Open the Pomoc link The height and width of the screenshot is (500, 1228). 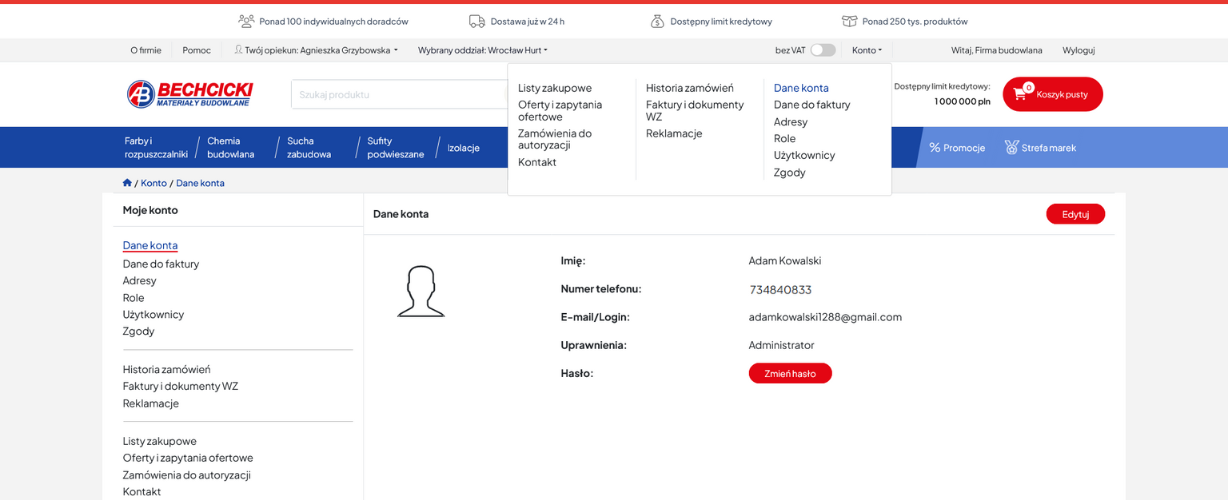[x=197, y=50]
